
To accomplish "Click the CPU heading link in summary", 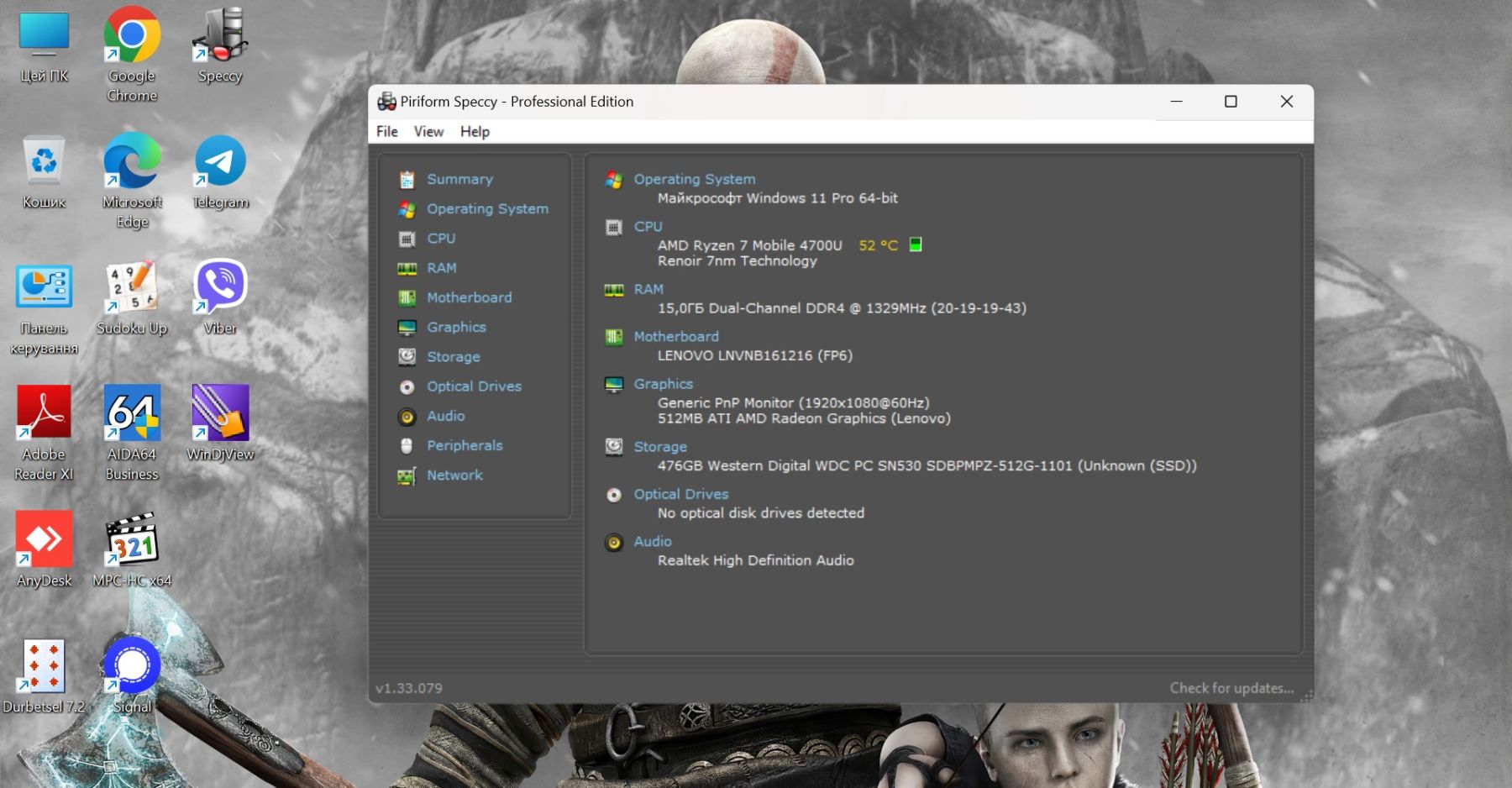I will (648, 226).
